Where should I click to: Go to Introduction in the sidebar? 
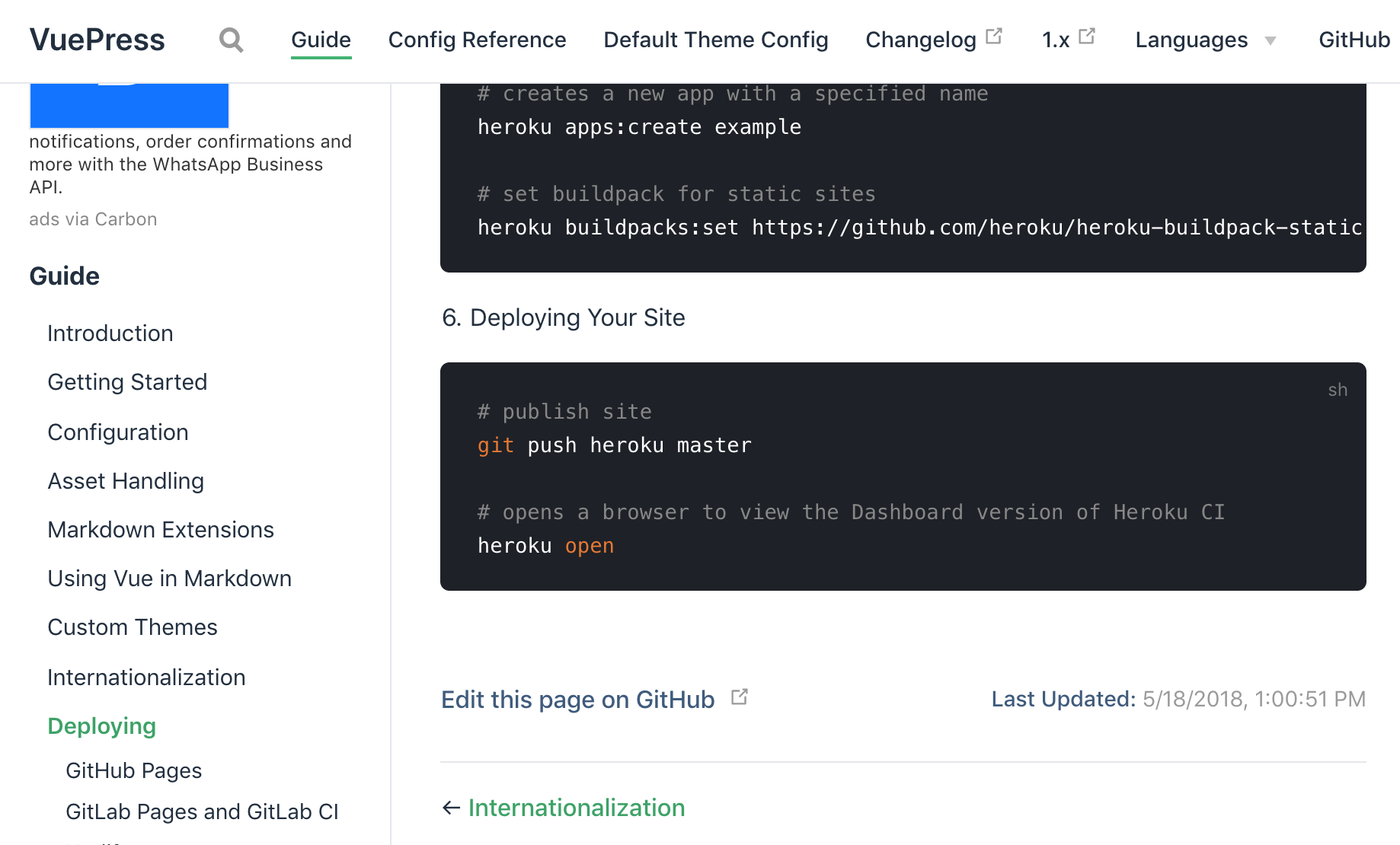[x=110, y=333]
